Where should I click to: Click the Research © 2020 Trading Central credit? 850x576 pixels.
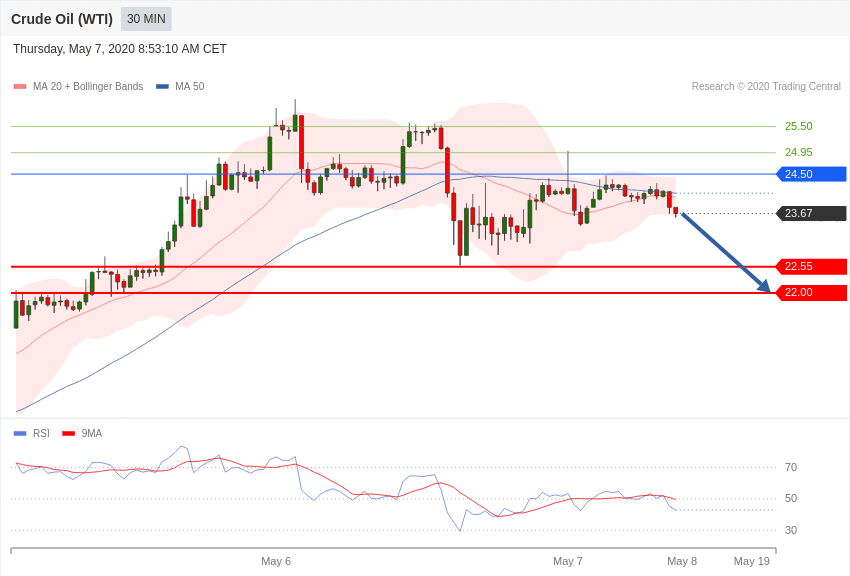click(x=766, y=87)
